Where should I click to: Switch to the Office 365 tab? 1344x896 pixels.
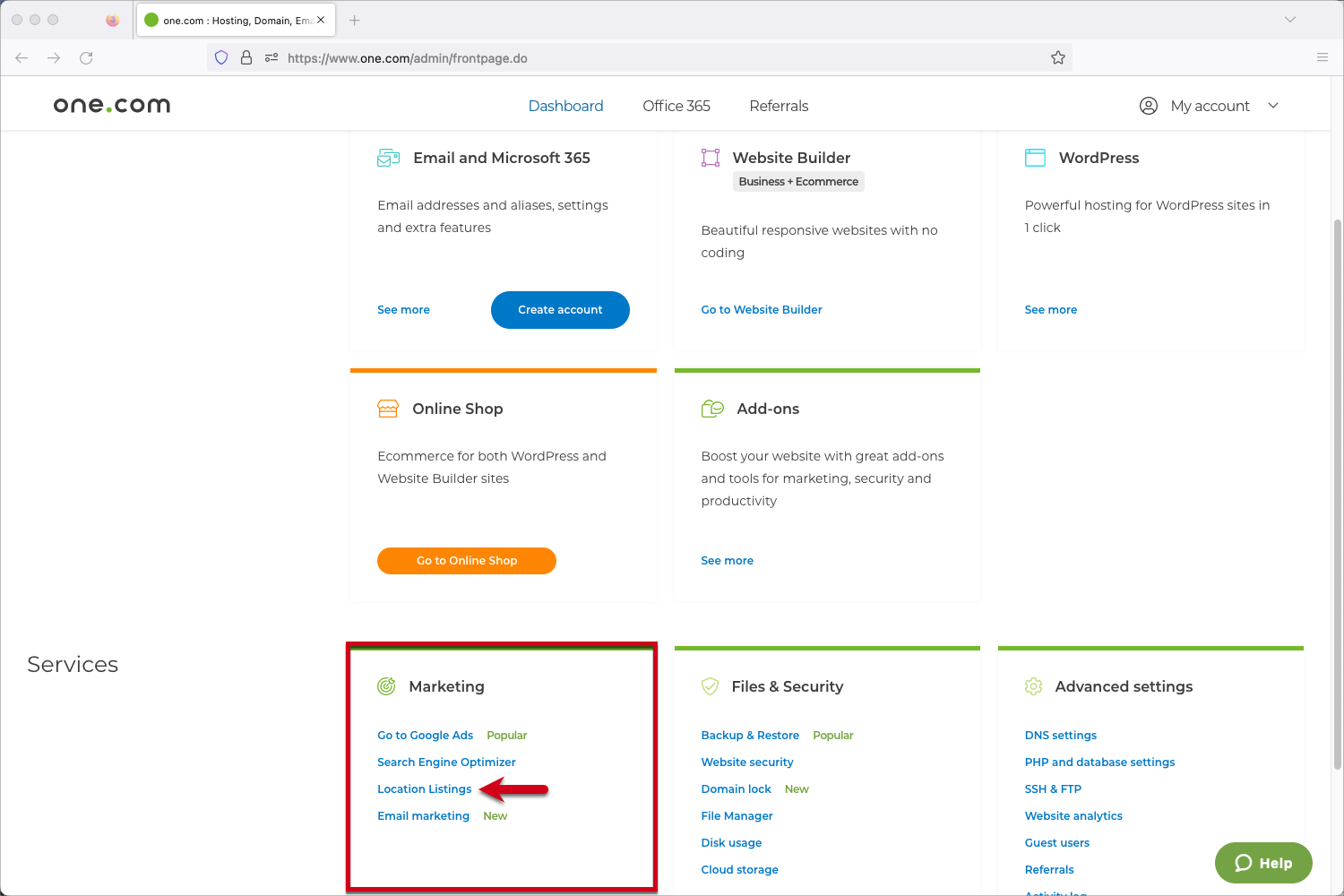[676, 106]
